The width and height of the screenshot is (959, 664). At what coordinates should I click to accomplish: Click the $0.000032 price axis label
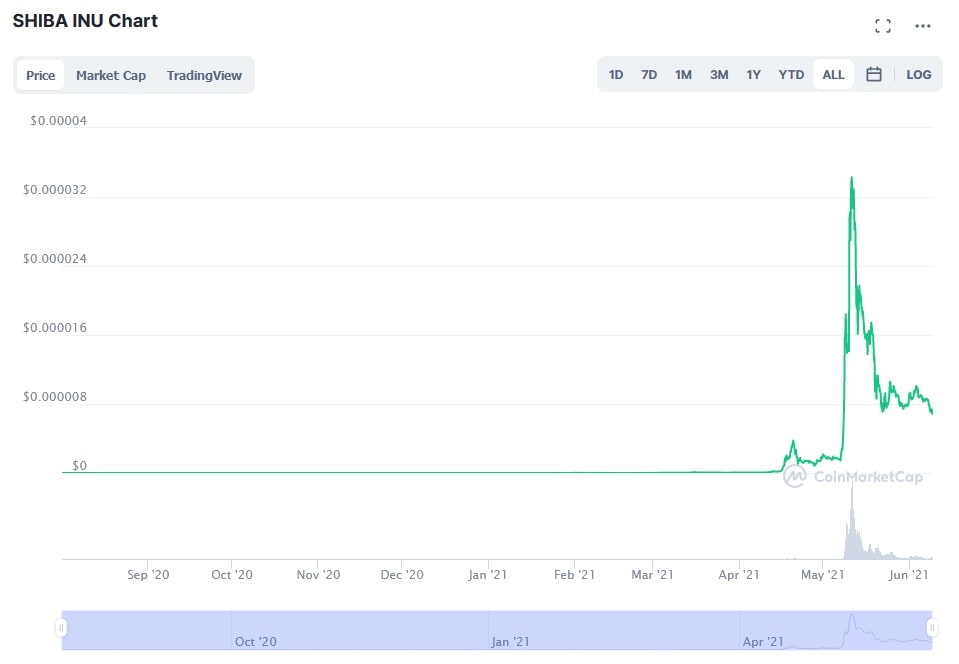(55, 190)
